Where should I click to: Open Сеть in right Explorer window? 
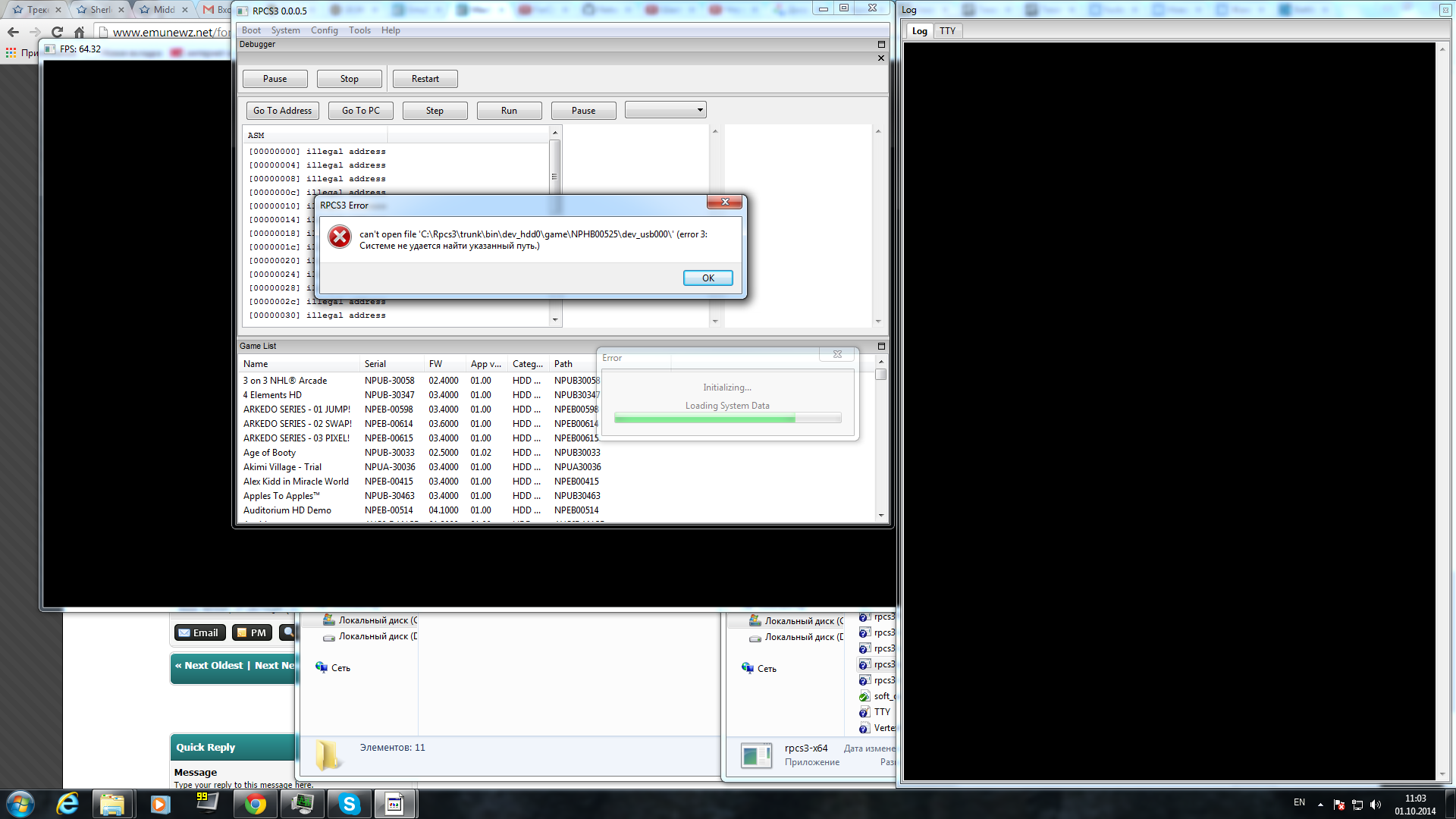pyautogui.click(x=767, y=669)
